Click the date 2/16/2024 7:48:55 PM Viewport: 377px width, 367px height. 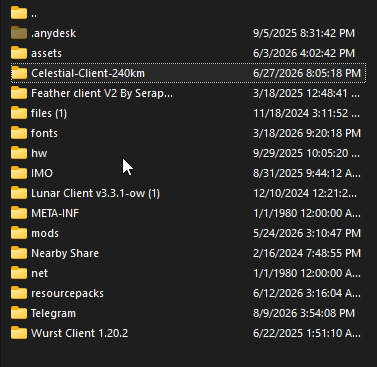tap(307, 253)
